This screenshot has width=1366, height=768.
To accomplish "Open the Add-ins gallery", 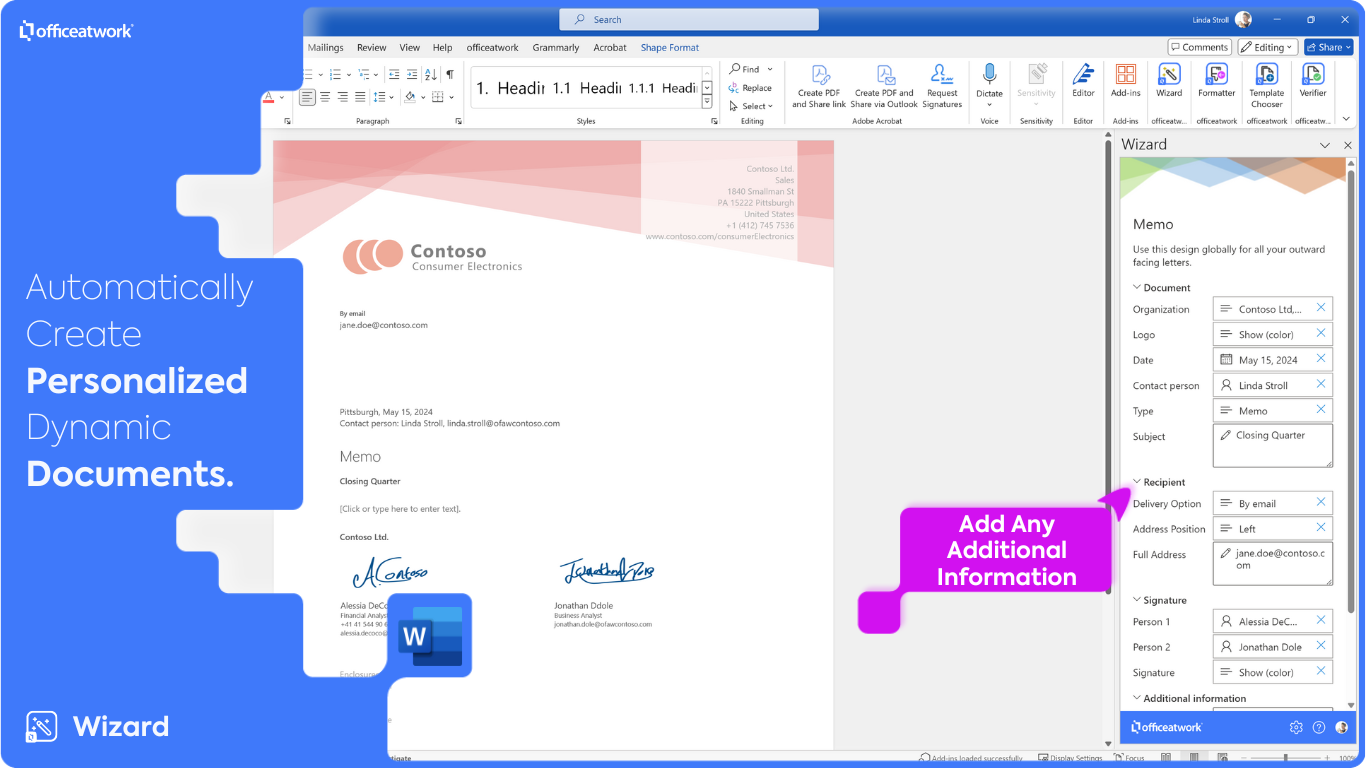I will [1126, 80].
